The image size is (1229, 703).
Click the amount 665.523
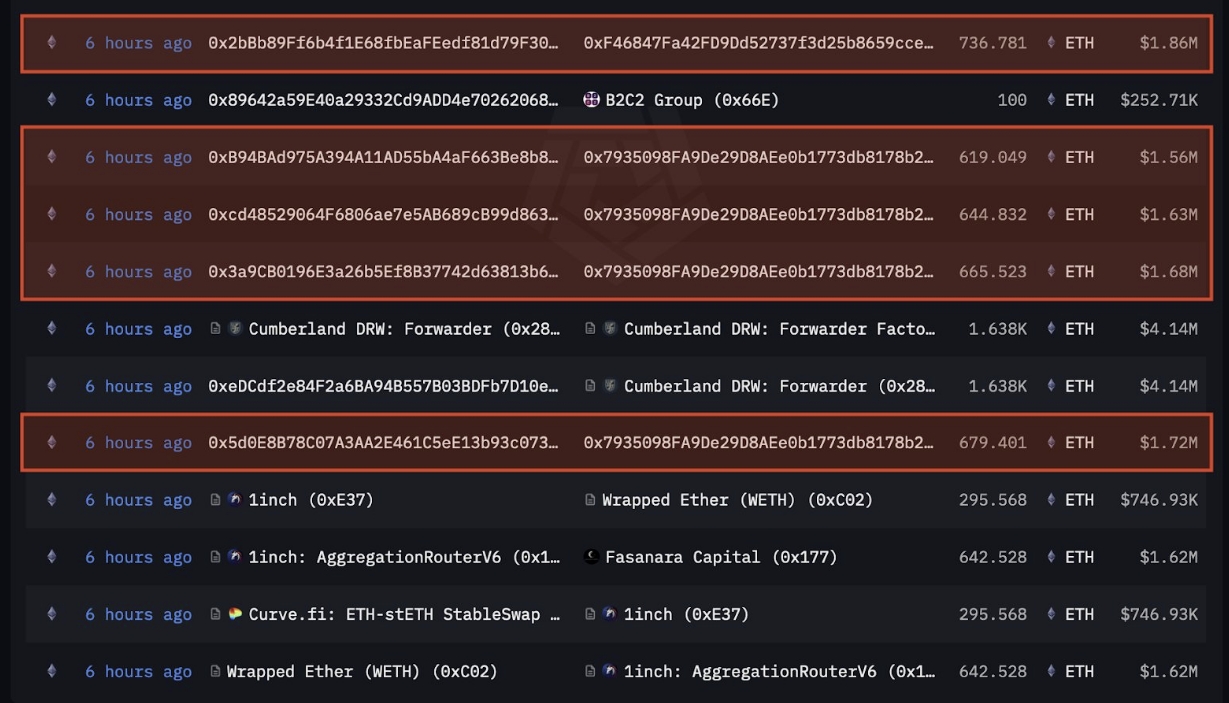coord(992,271)
